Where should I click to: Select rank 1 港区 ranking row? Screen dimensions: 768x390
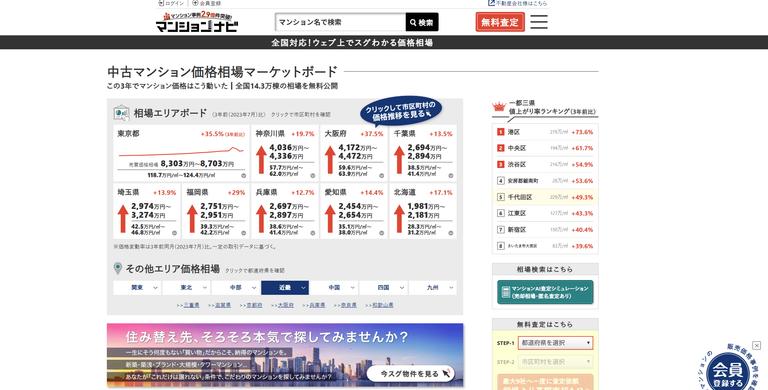pyautogui.click(x=545, y=132)
